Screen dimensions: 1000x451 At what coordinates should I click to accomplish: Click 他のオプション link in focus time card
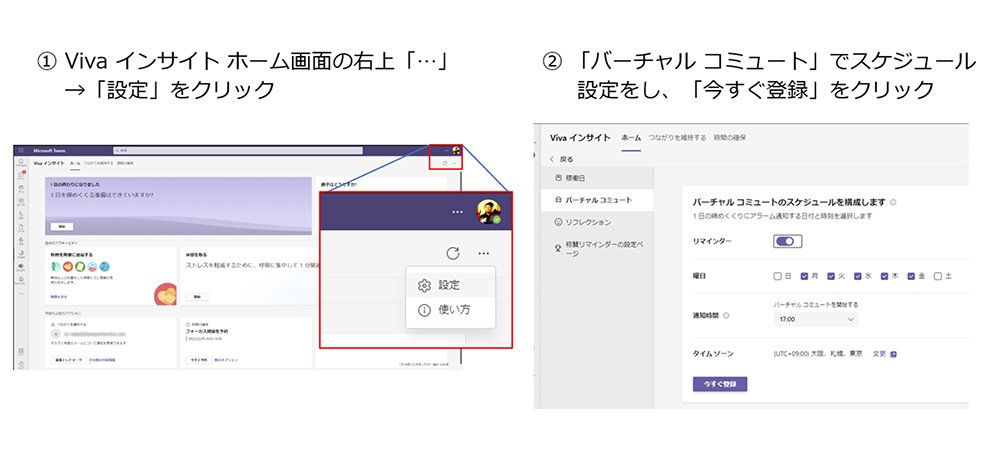pyautogui.click(x=226, y=360)
